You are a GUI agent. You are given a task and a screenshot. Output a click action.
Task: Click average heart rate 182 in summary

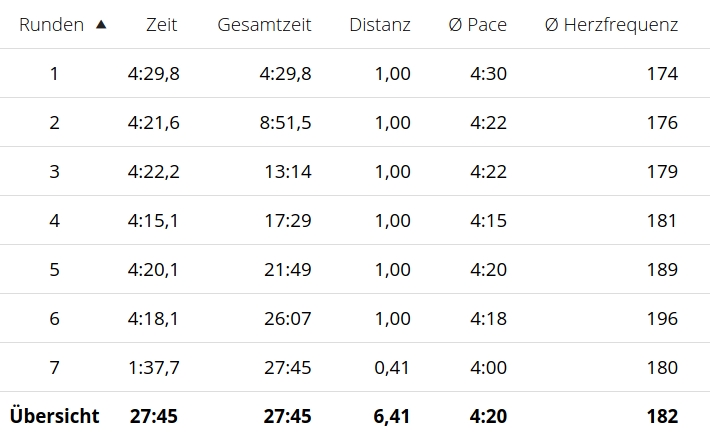click(x=662, y=417)
